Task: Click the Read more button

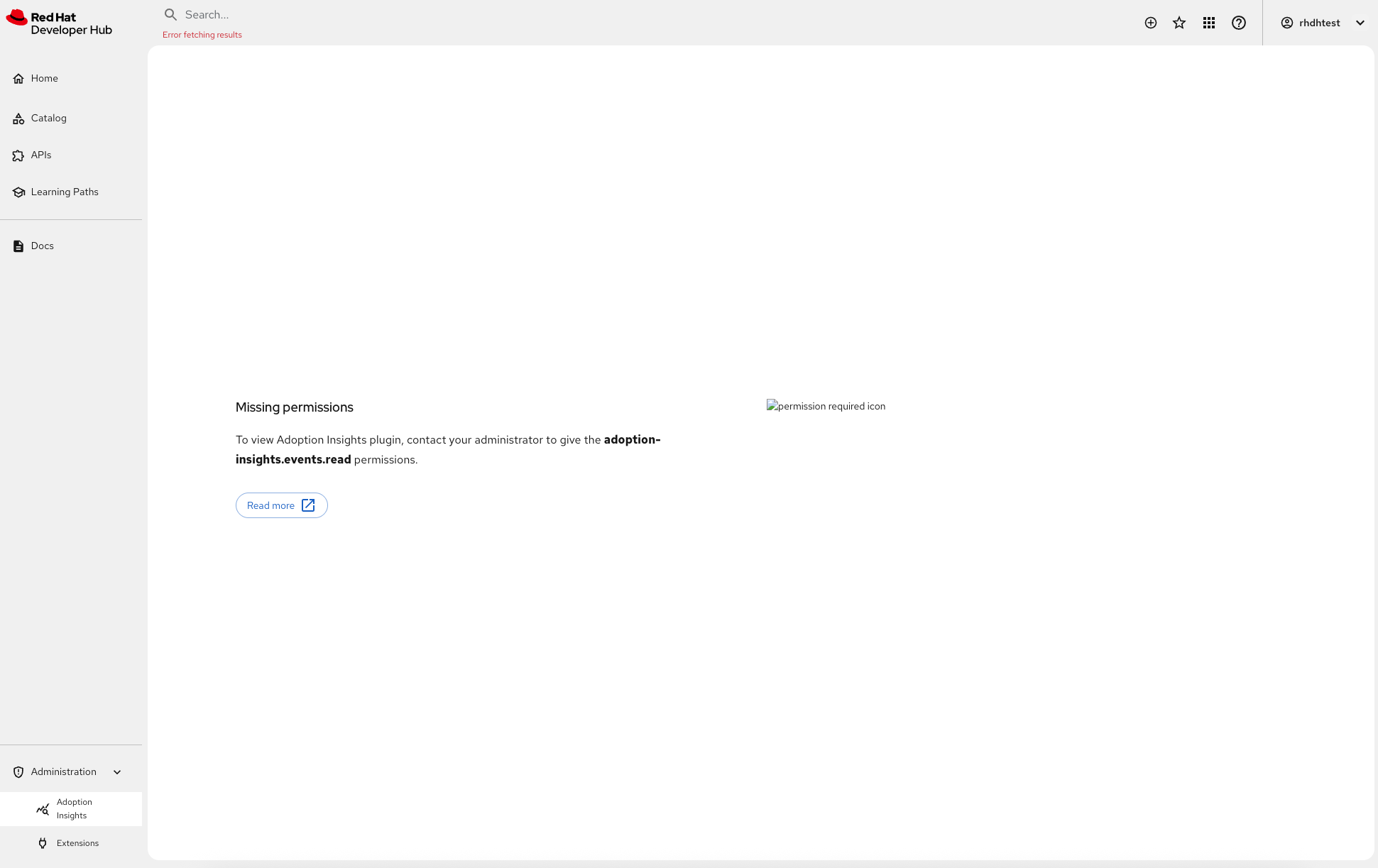Action: 281,505
